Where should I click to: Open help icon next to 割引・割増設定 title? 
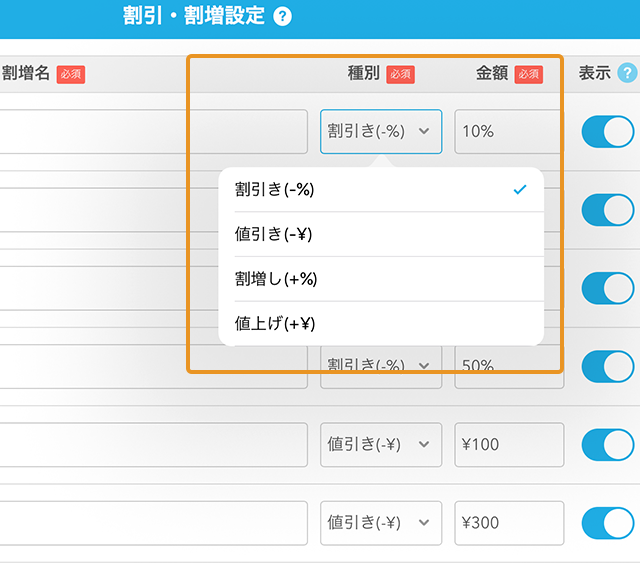(282, 17)
